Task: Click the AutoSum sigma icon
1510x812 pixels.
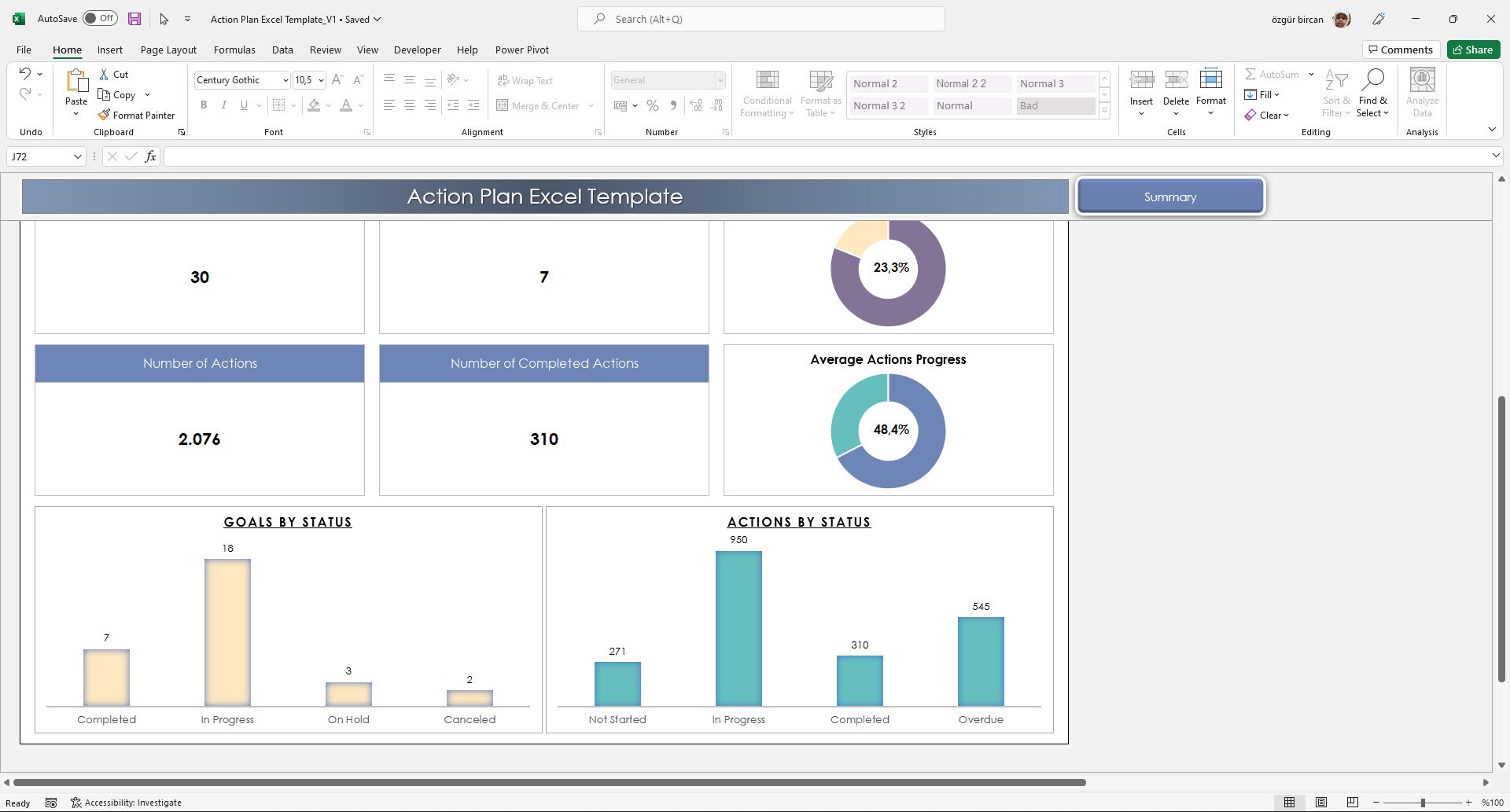Action: click(x=1250, y=74)
